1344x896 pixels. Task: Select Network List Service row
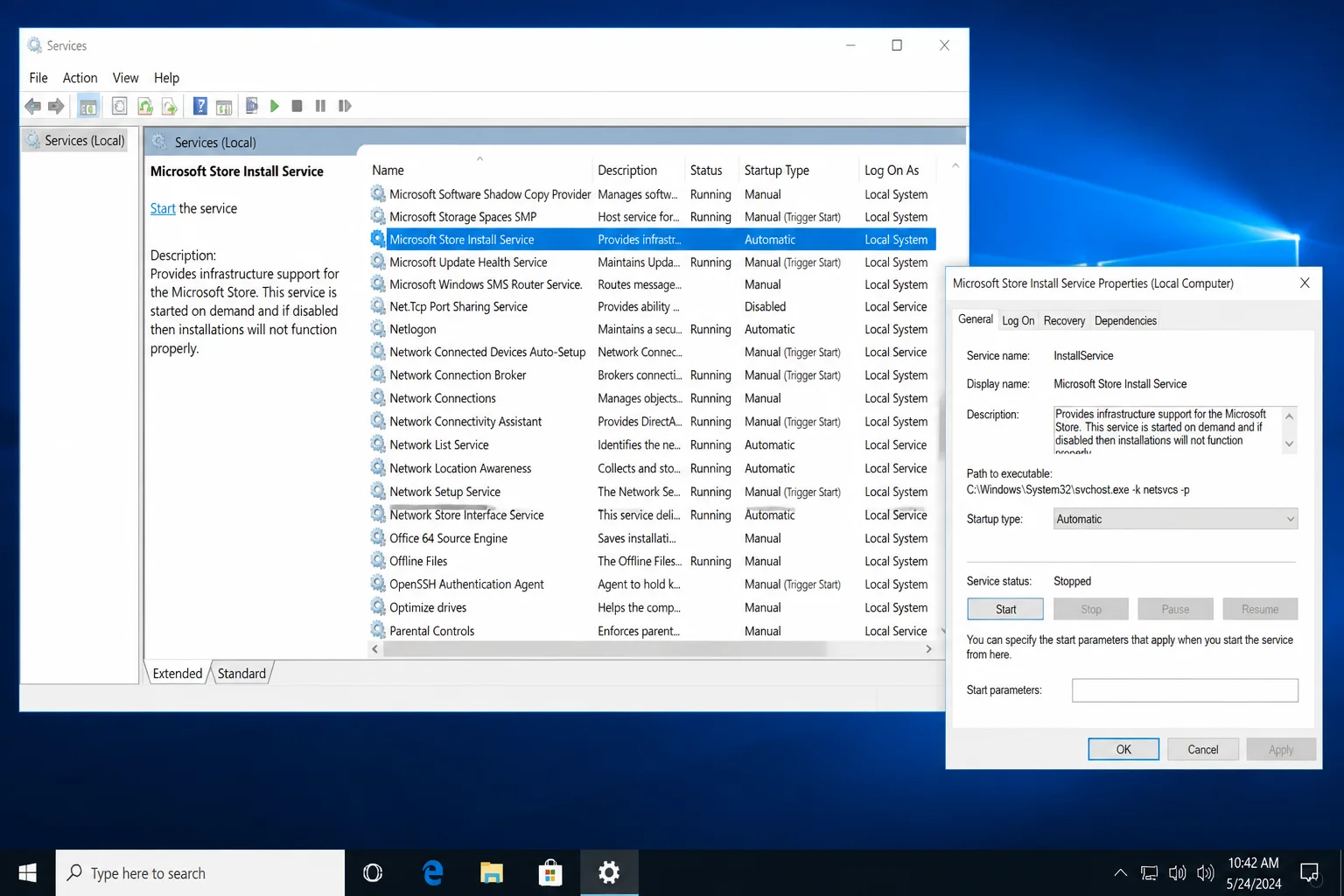click(x=652, y=444)
